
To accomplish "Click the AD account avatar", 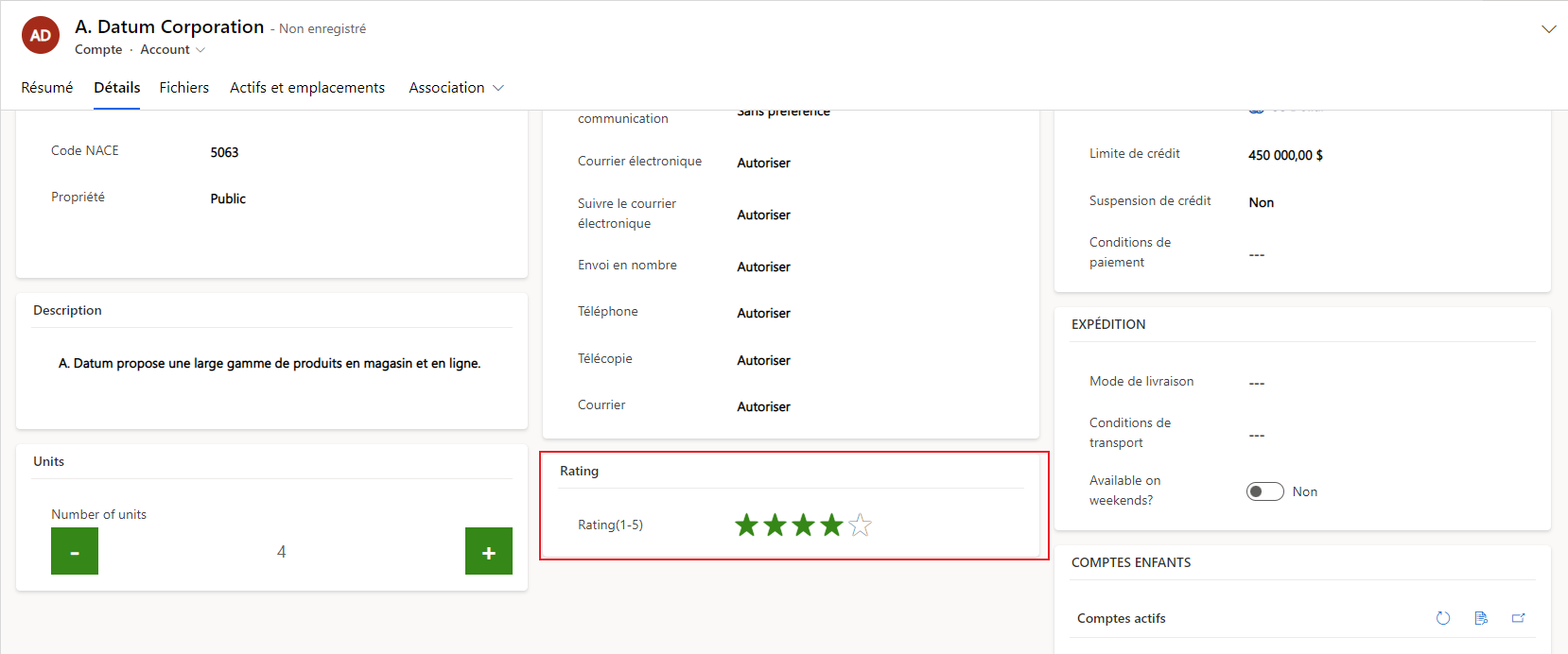I will pyautogui.click(x=41, y=36).
